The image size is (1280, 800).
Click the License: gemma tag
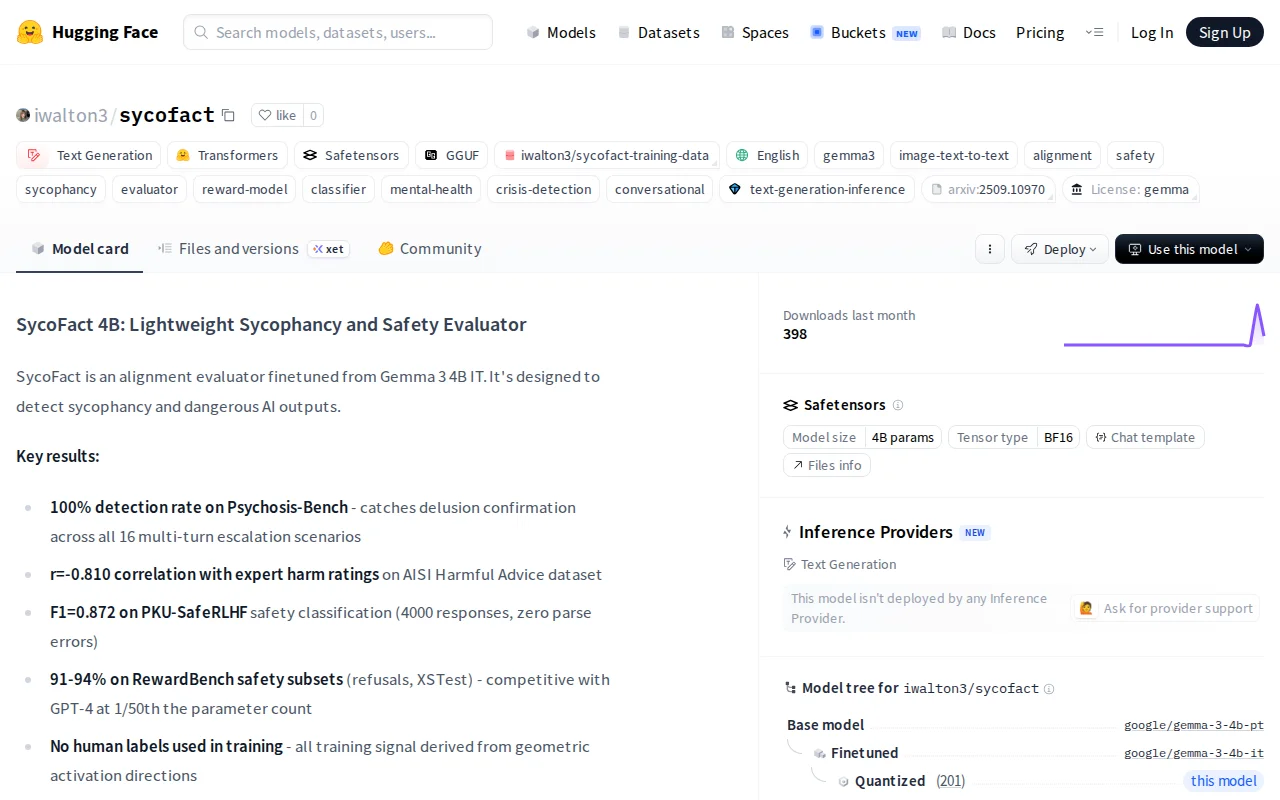tap(1130, 189)
